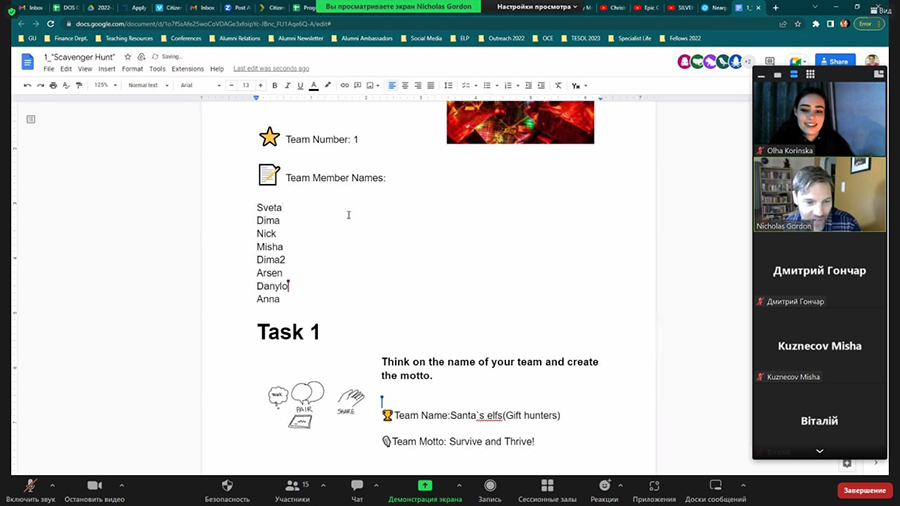Open Zoom 'Приложения' apps
Image resolution: width=900 pixels, height=506 pixels.
[x=654, y=491]
